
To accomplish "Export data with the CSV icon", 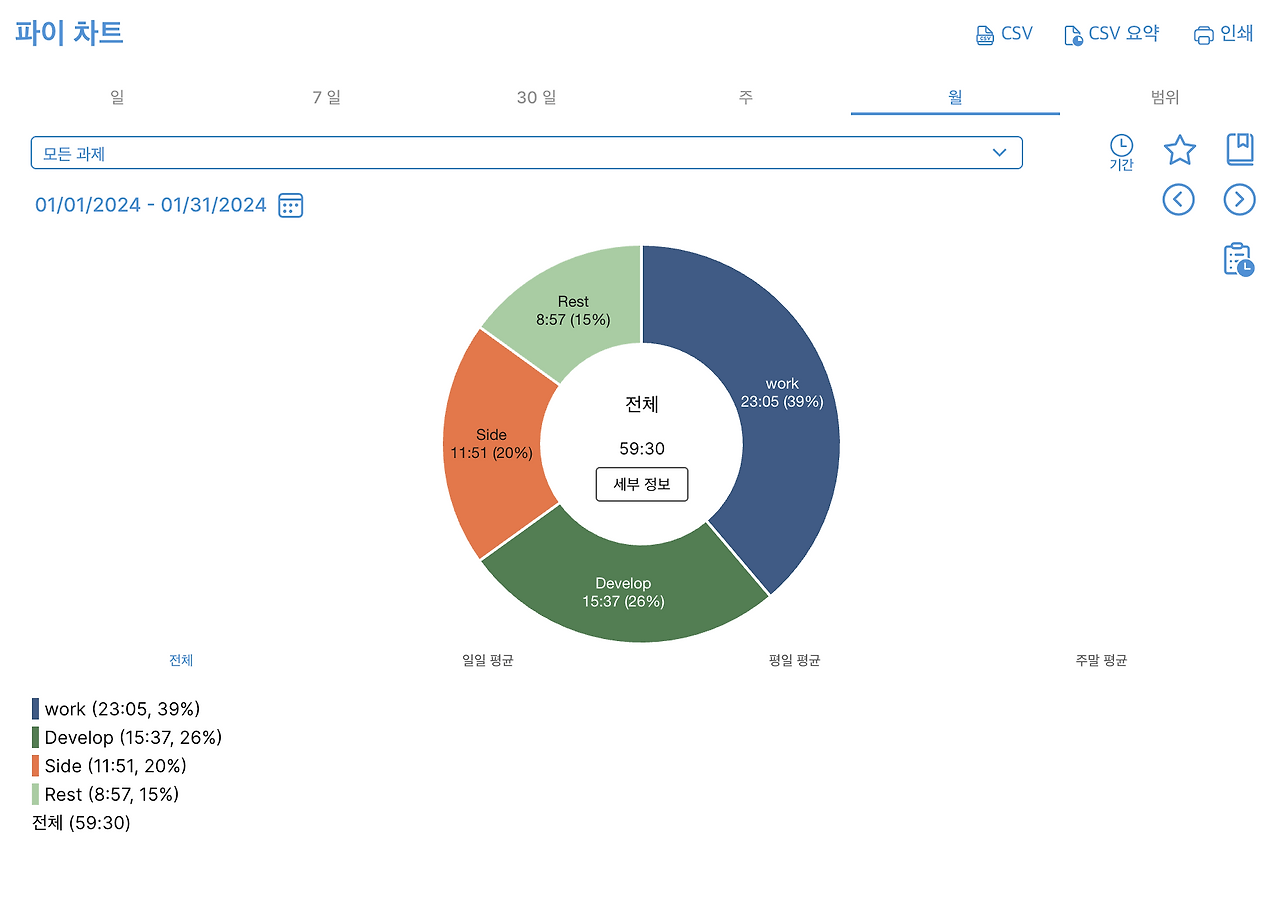I will pos(1004,34).
